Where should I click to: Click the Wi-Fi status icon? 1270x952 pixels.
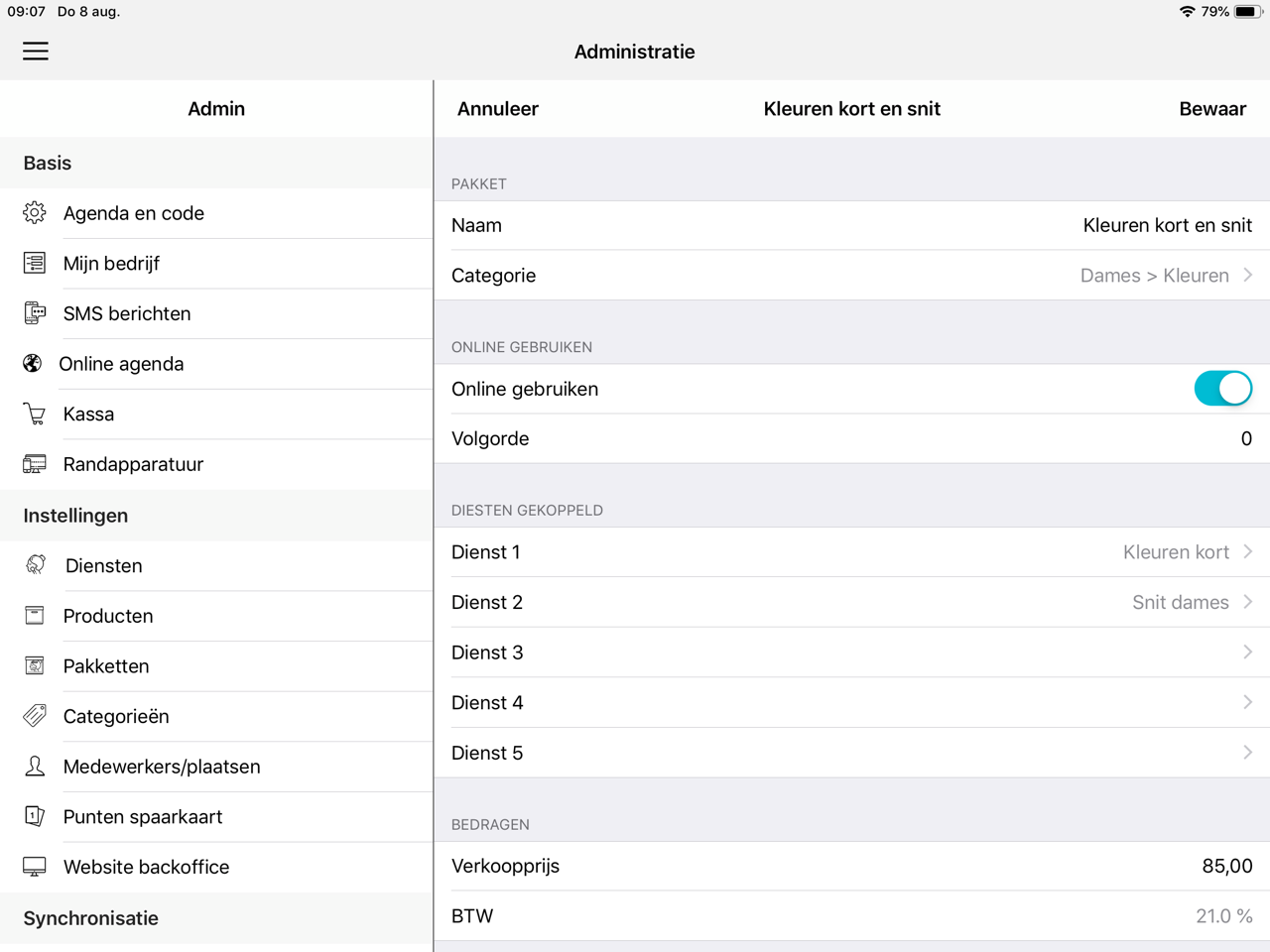tap(1187, 12)
